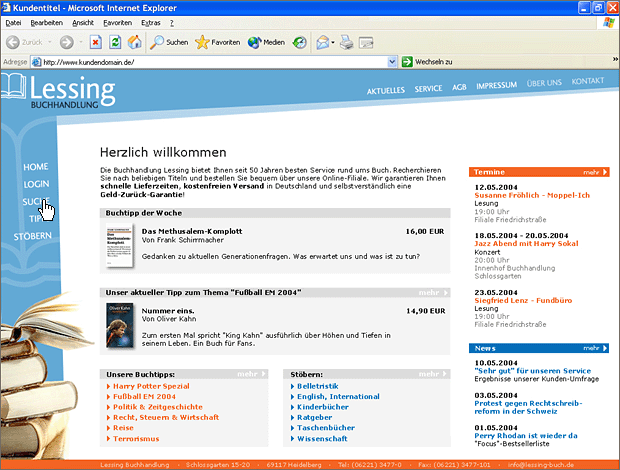Click mehr arrow in Termine header
Image resolution: width=620 pixels, height=470 pixels.
click(595, 172)
